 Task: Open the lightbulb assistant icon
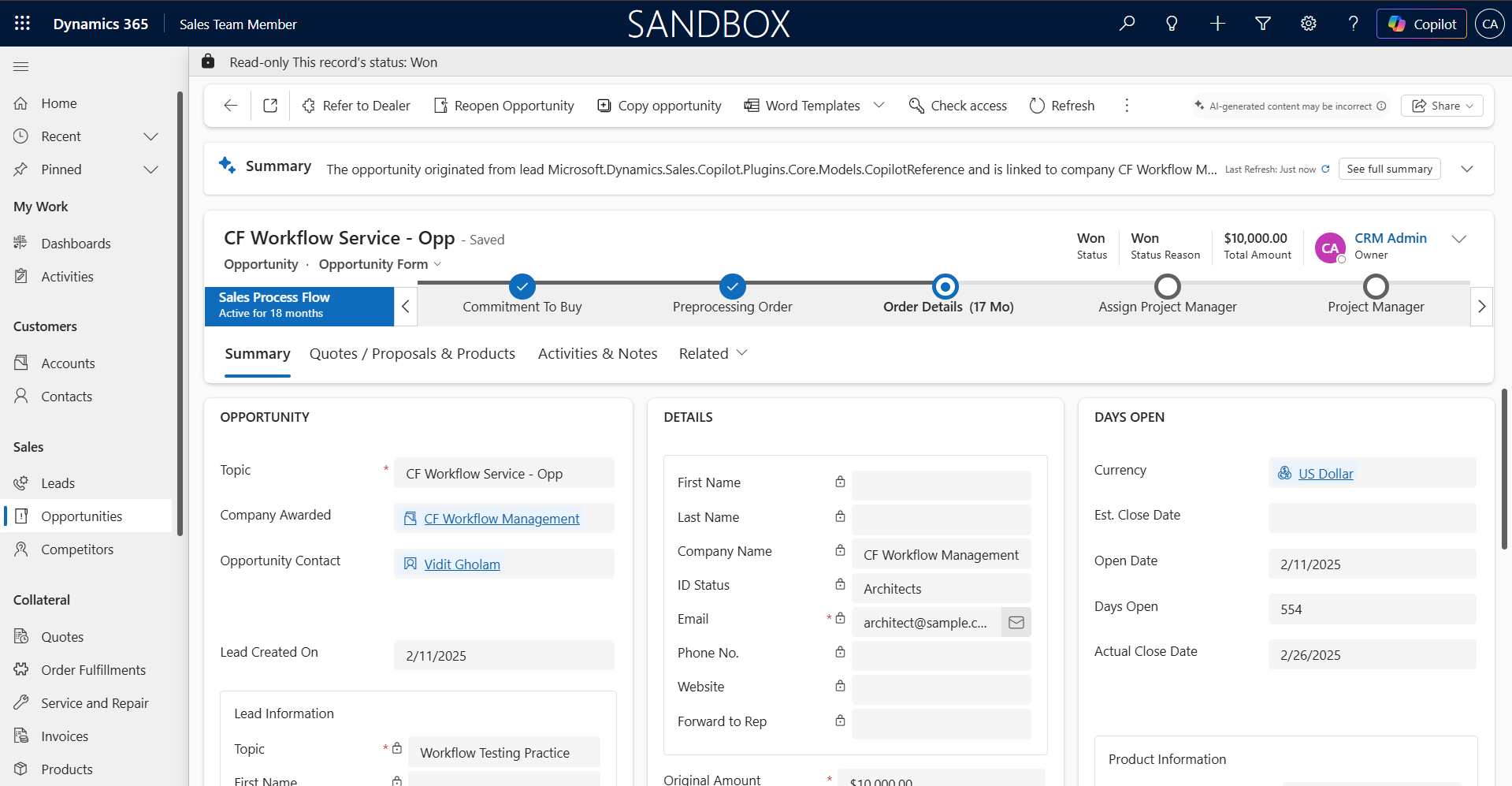click(x=1172, y=24)
